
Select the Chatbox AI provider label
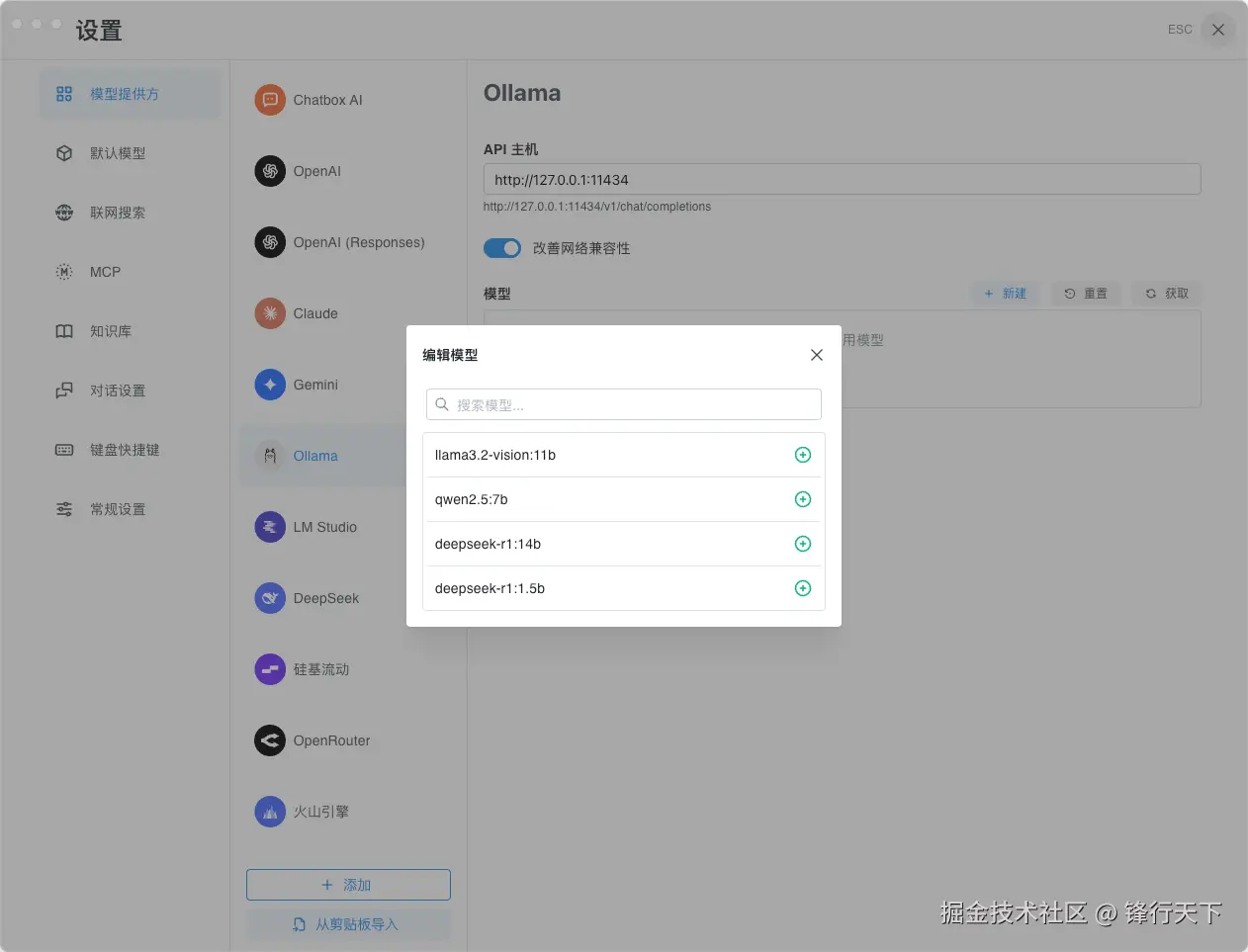click(328, 100)
